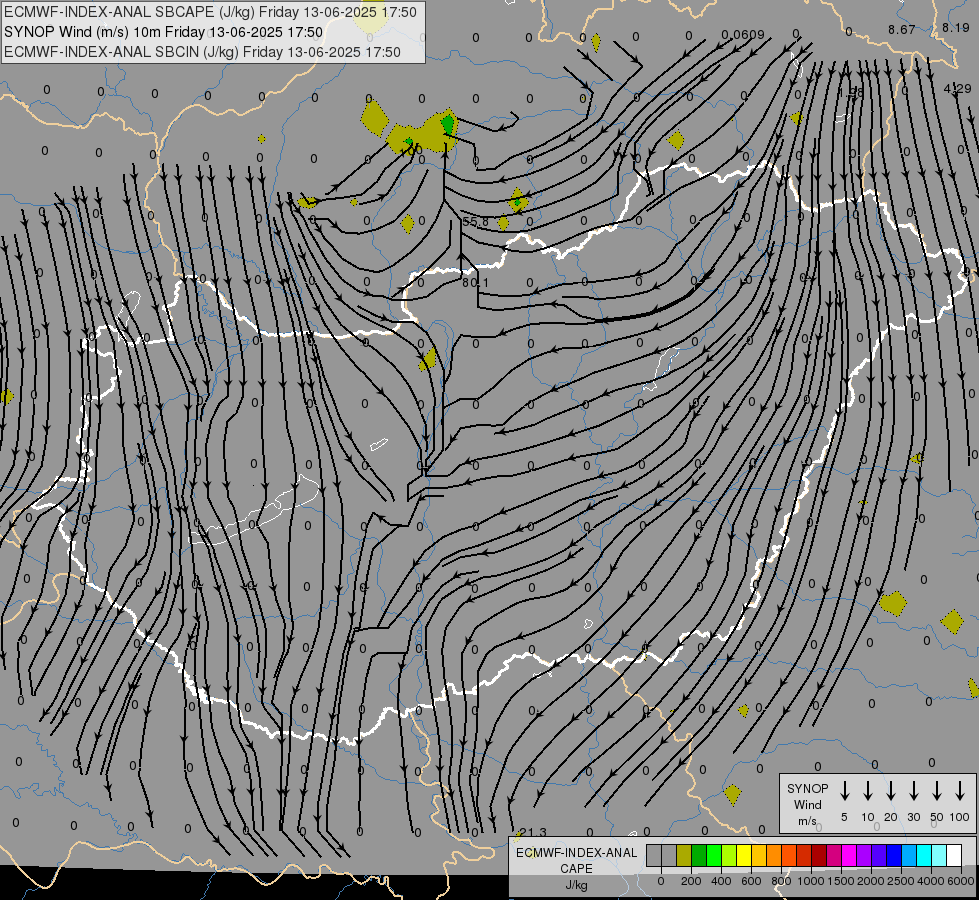The height and width of the screenshot is (900, 979).
Task: Click the SYNOP Wind 10m title line
Action: [x=164, y=32]
